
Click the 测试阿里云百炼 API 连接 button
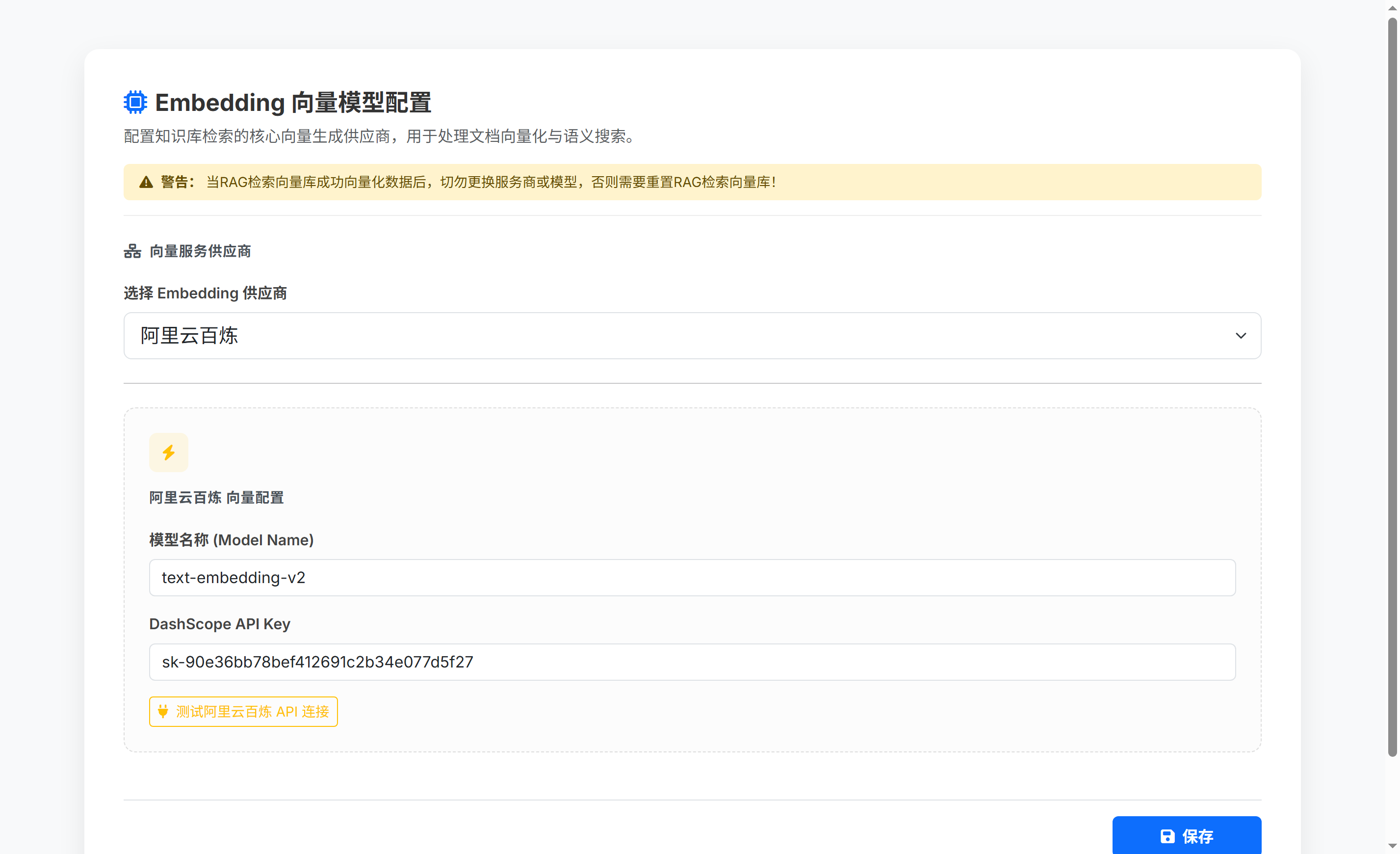coord(243,711)
